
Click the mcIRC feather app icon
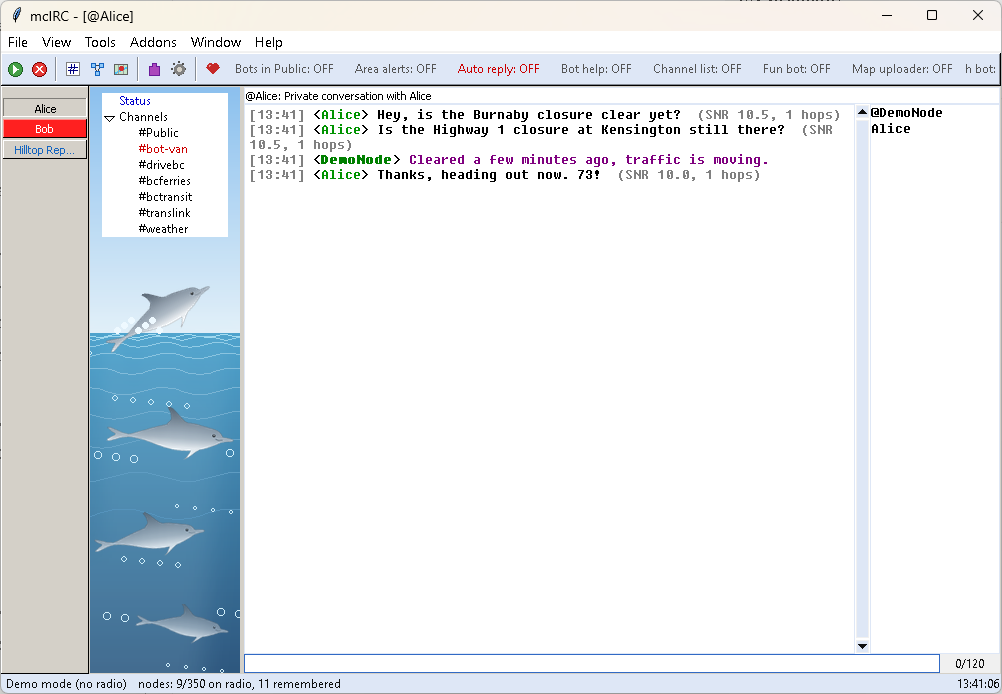coord(17,15)
